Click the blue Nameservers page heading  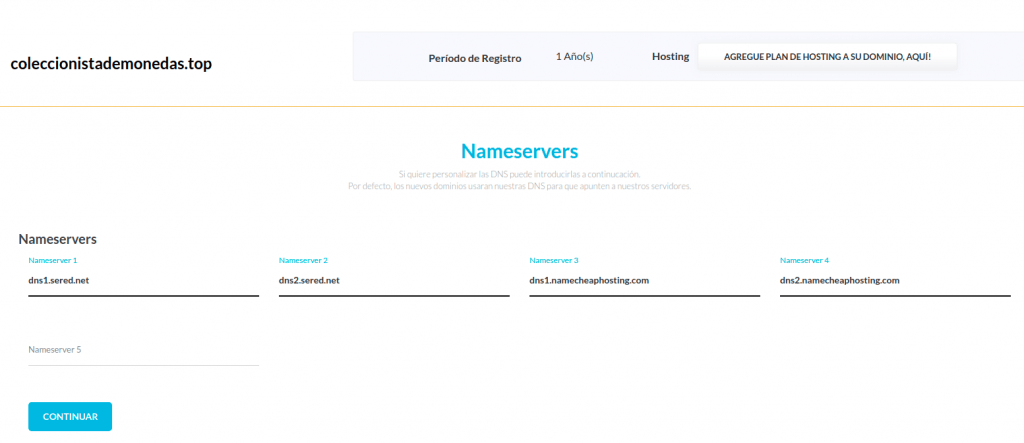tap(519, 151)
